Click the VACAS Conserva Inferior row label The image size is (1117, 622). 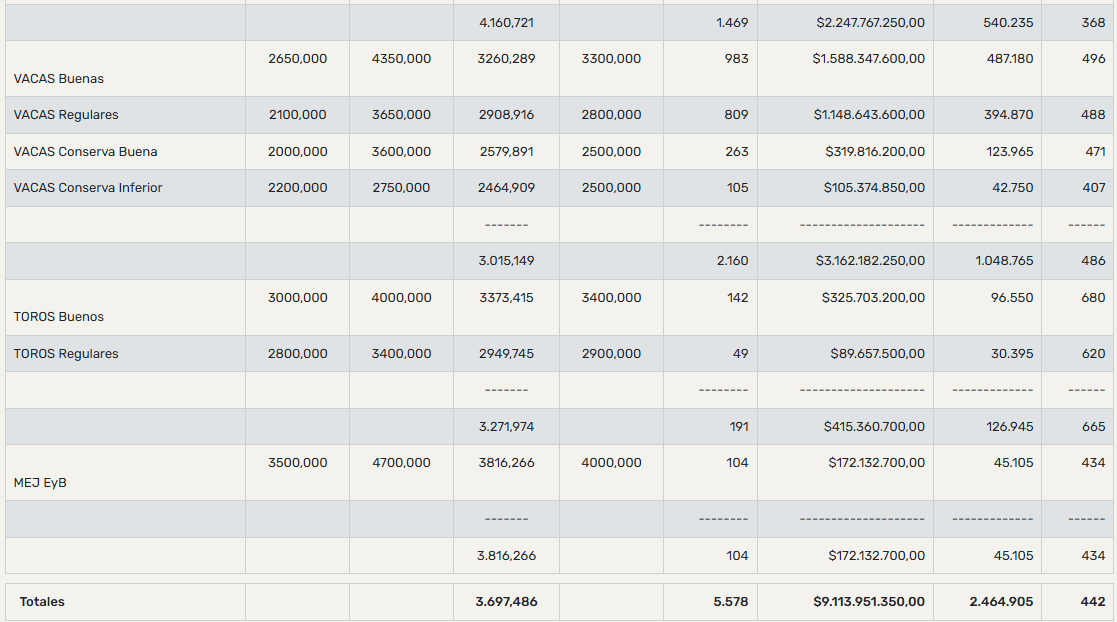pyautogui.click(x=88, y=187)
